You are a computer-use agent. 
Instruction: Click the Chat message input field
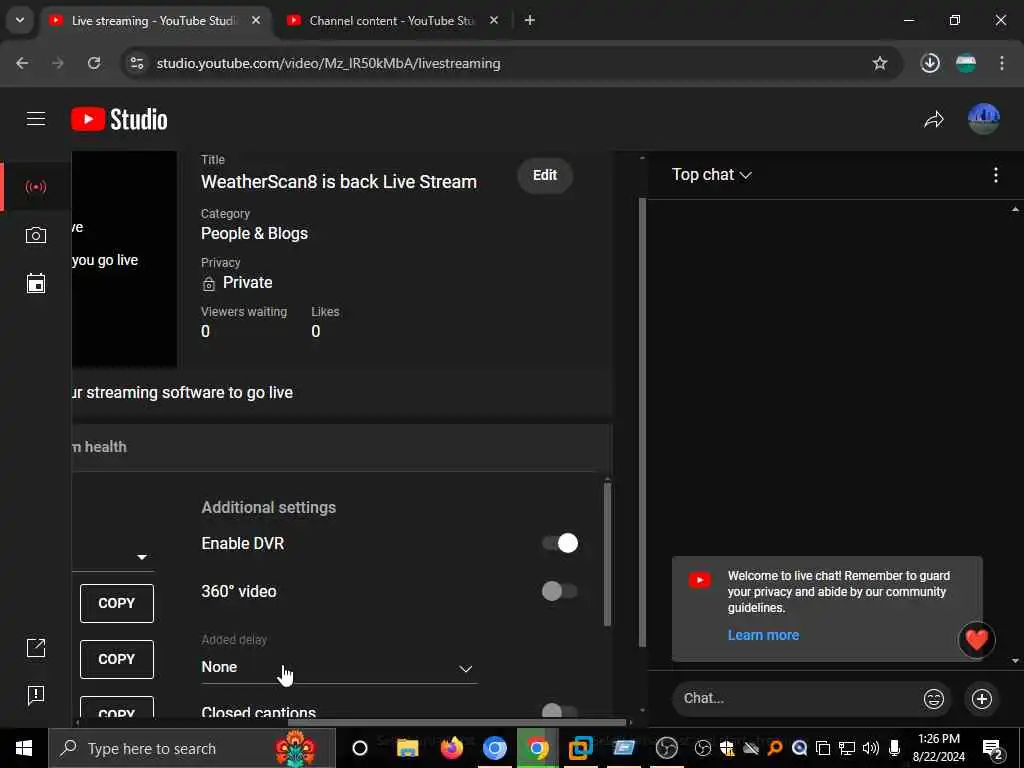795,699
